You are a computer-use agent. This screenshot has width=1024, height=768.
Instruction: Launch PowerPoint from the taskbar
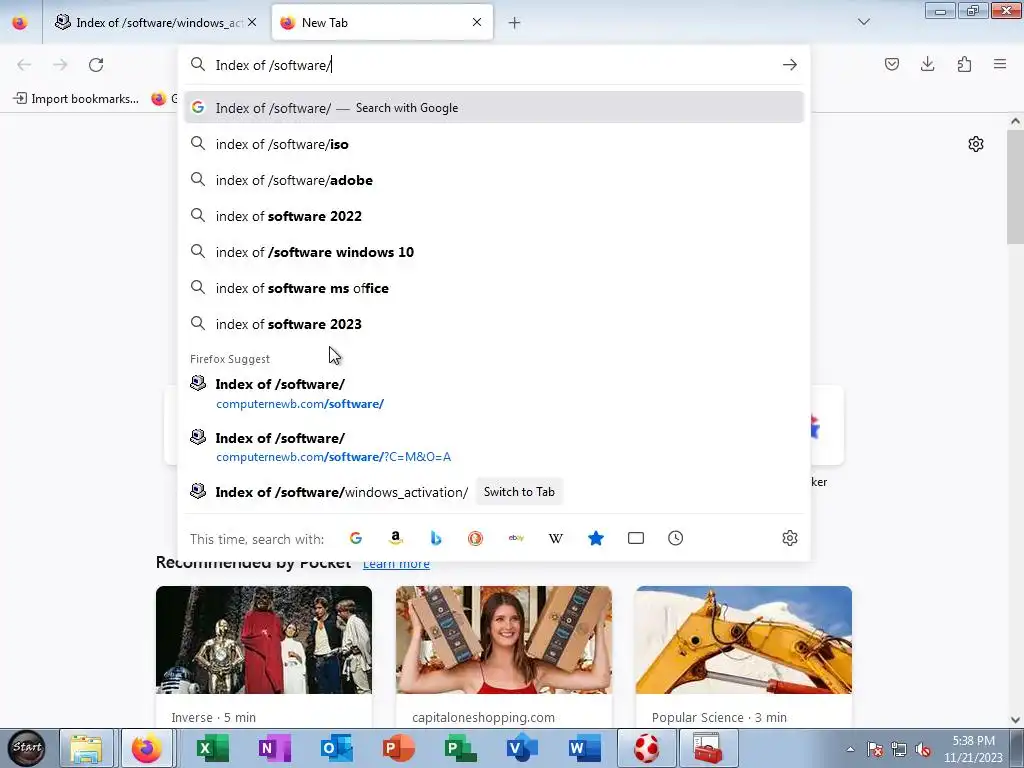(398, 748)
